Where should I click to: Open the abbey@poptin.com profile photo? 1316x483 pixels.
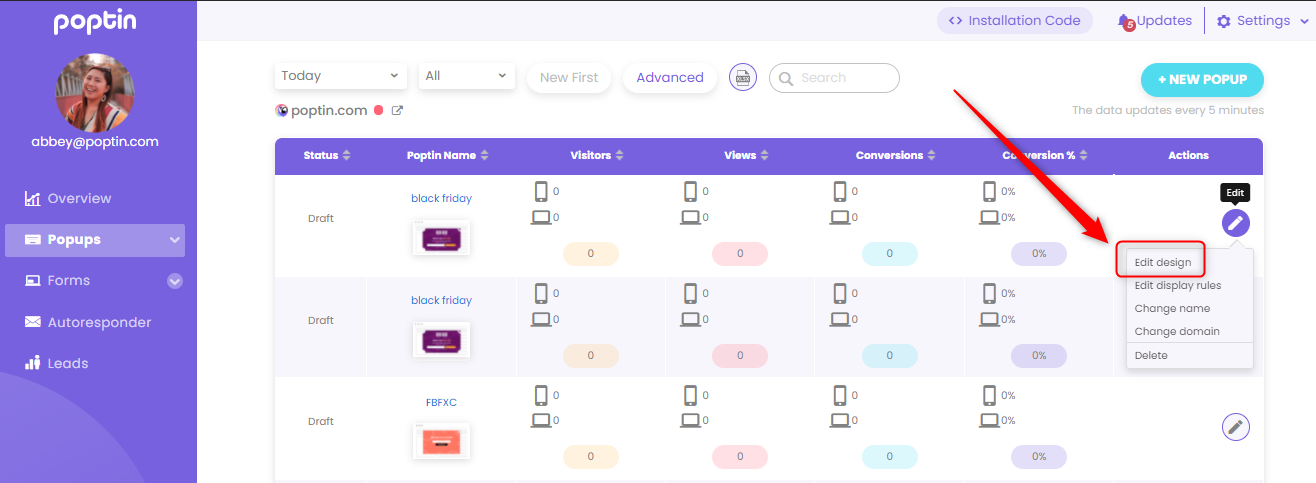coord(95,92)
